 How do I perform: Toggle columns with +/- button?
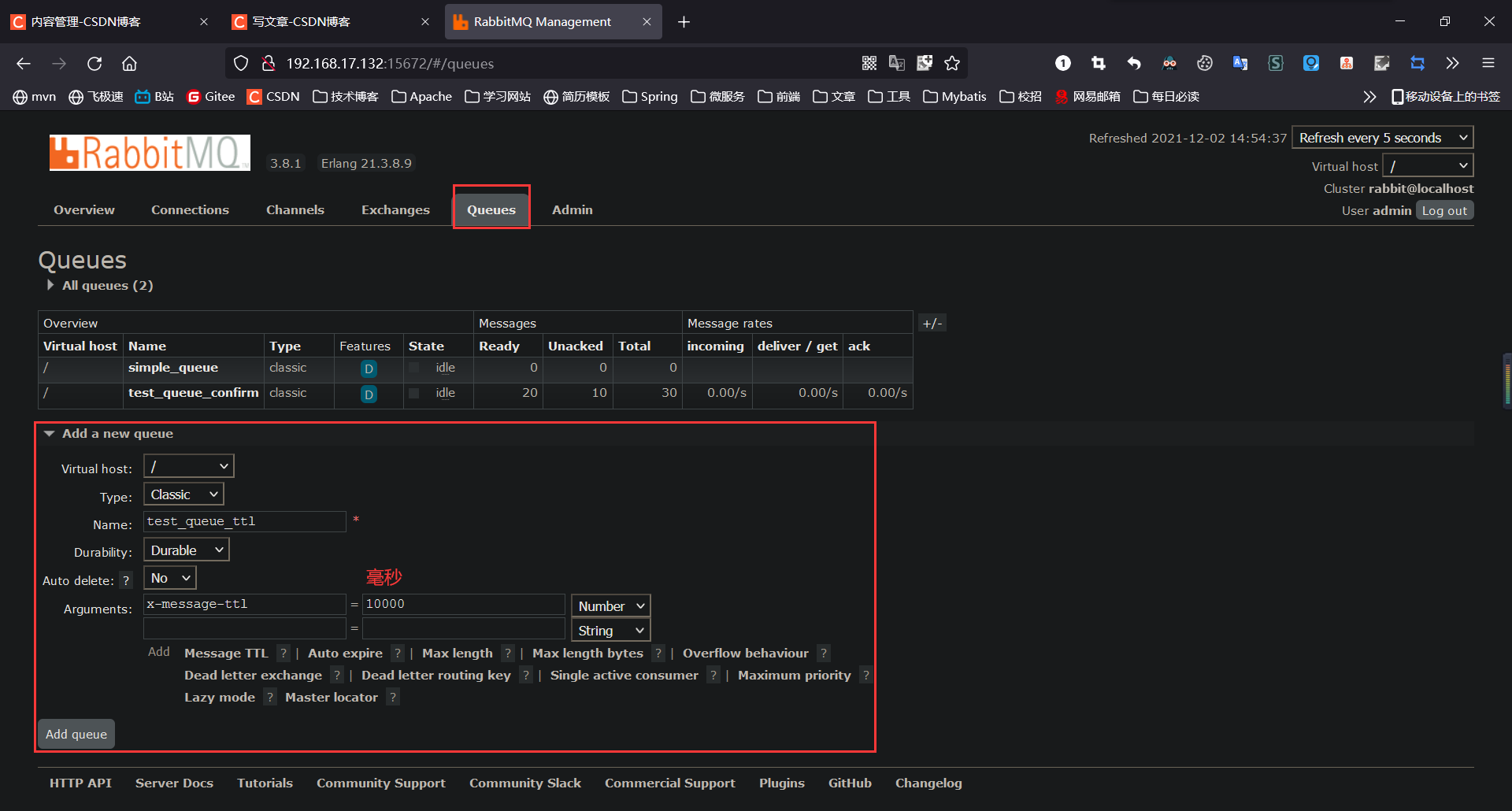[932, 323]
